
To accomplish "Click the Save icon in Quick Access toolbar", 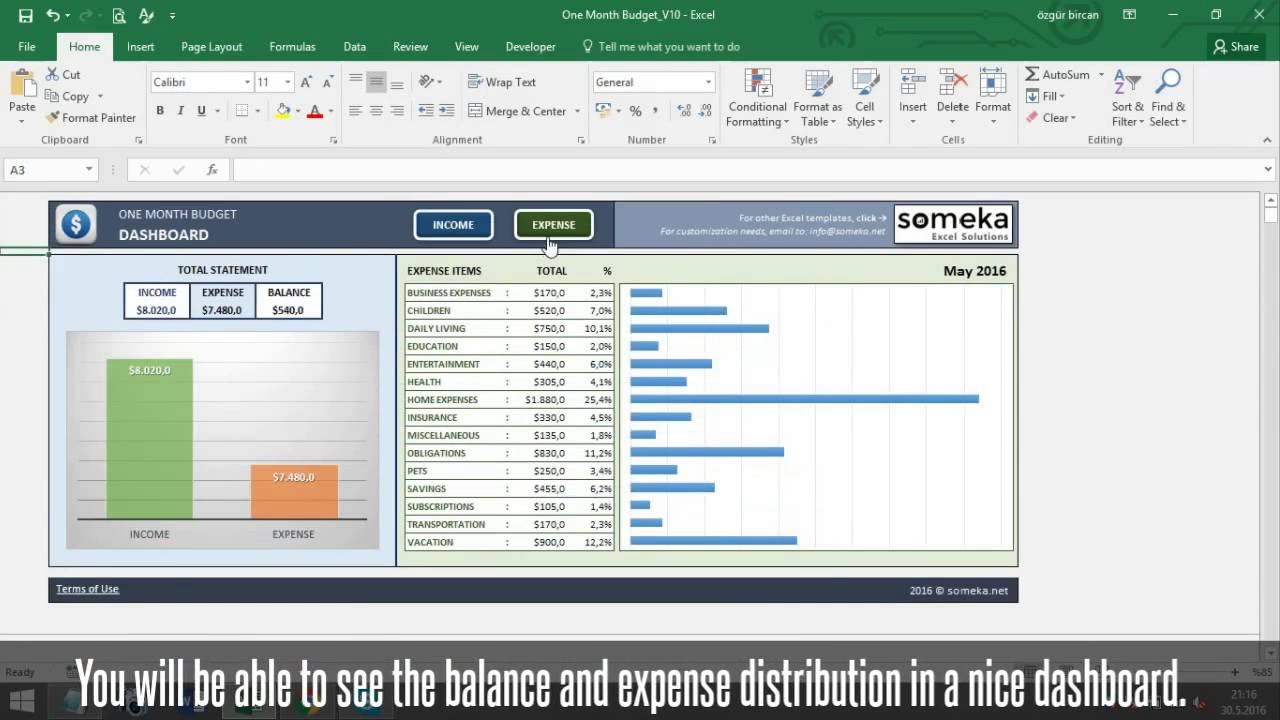I will click(x=25, y=15).
